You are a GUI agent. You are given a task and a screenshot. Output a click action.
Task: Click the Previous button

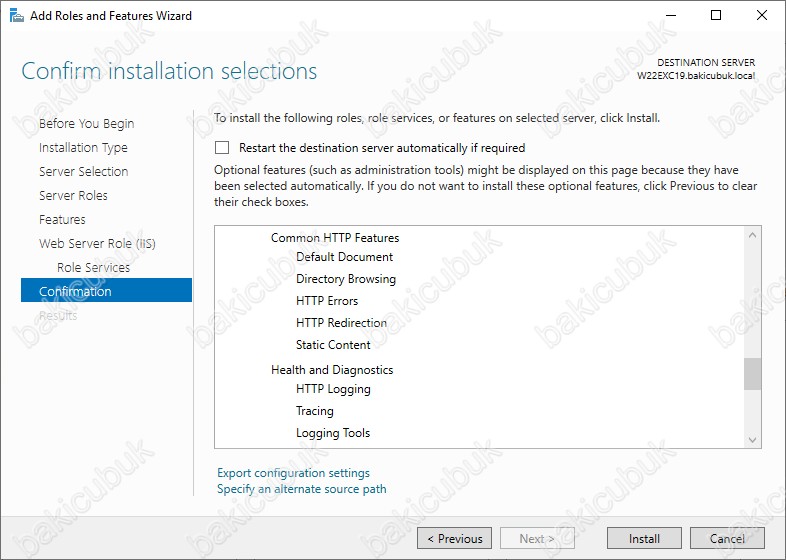[x=454, y=538]
